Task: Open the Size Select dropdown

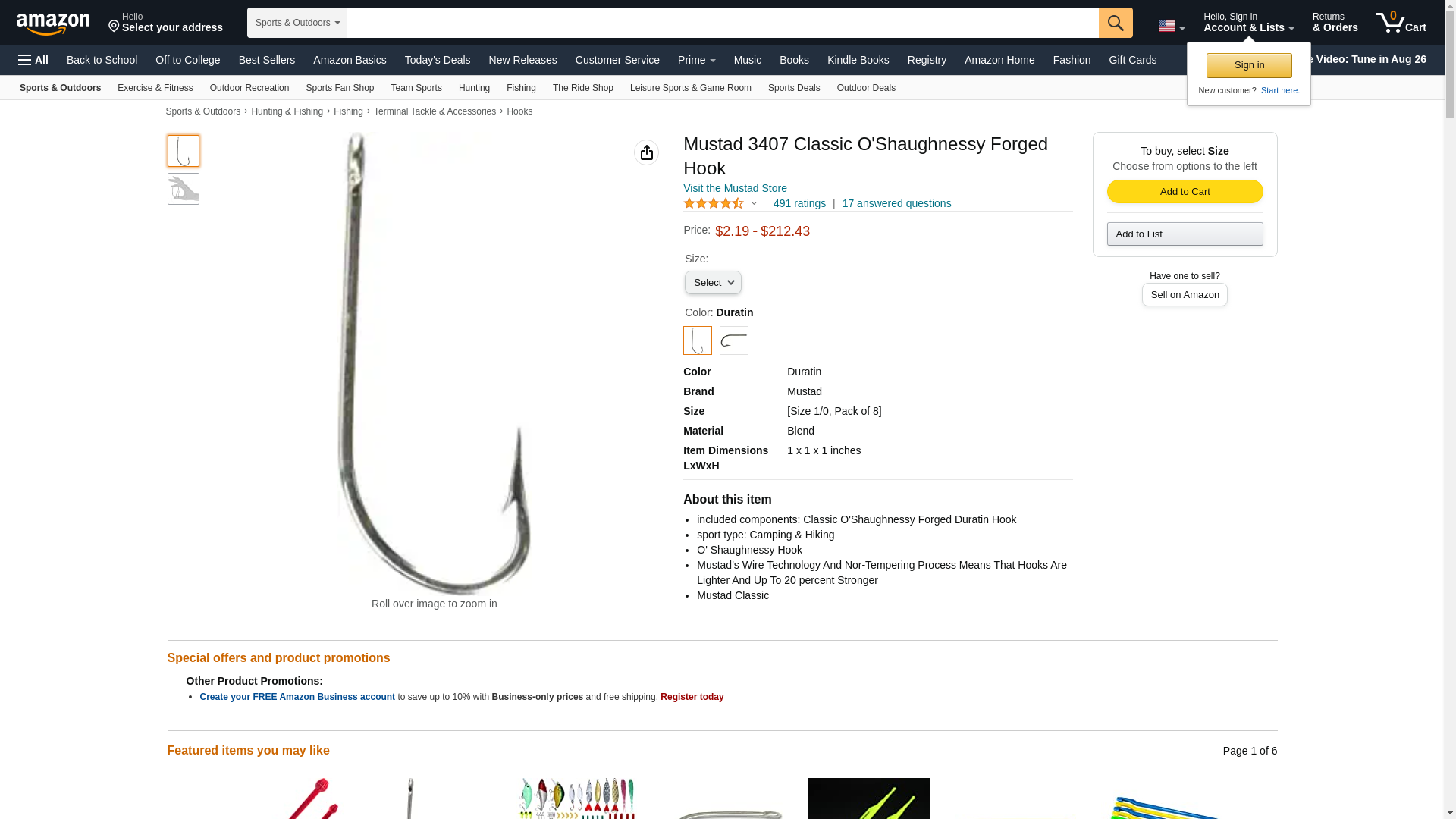Action: [x=713, y=283]
